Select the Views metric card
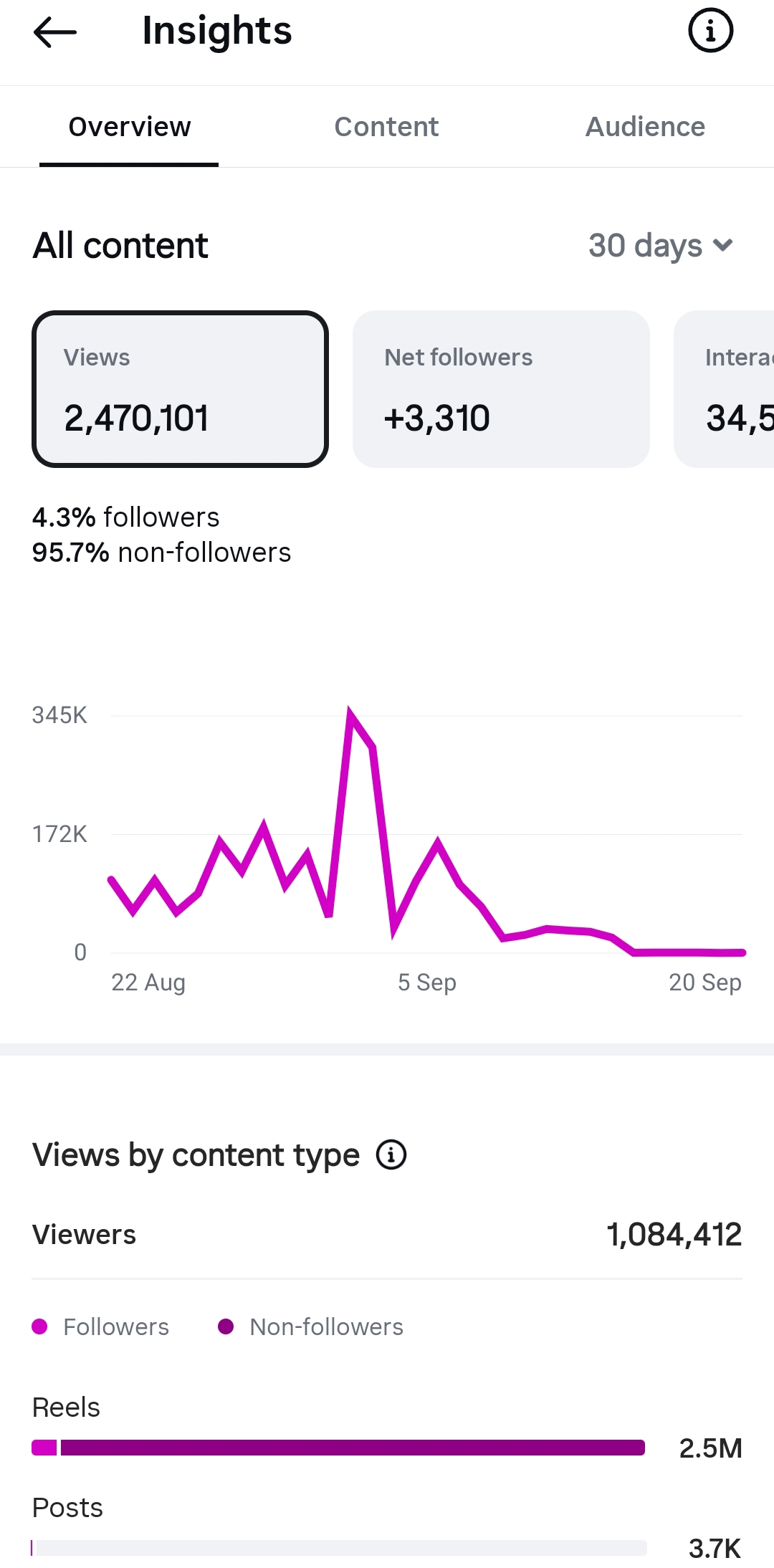 (x=180, y=389)
